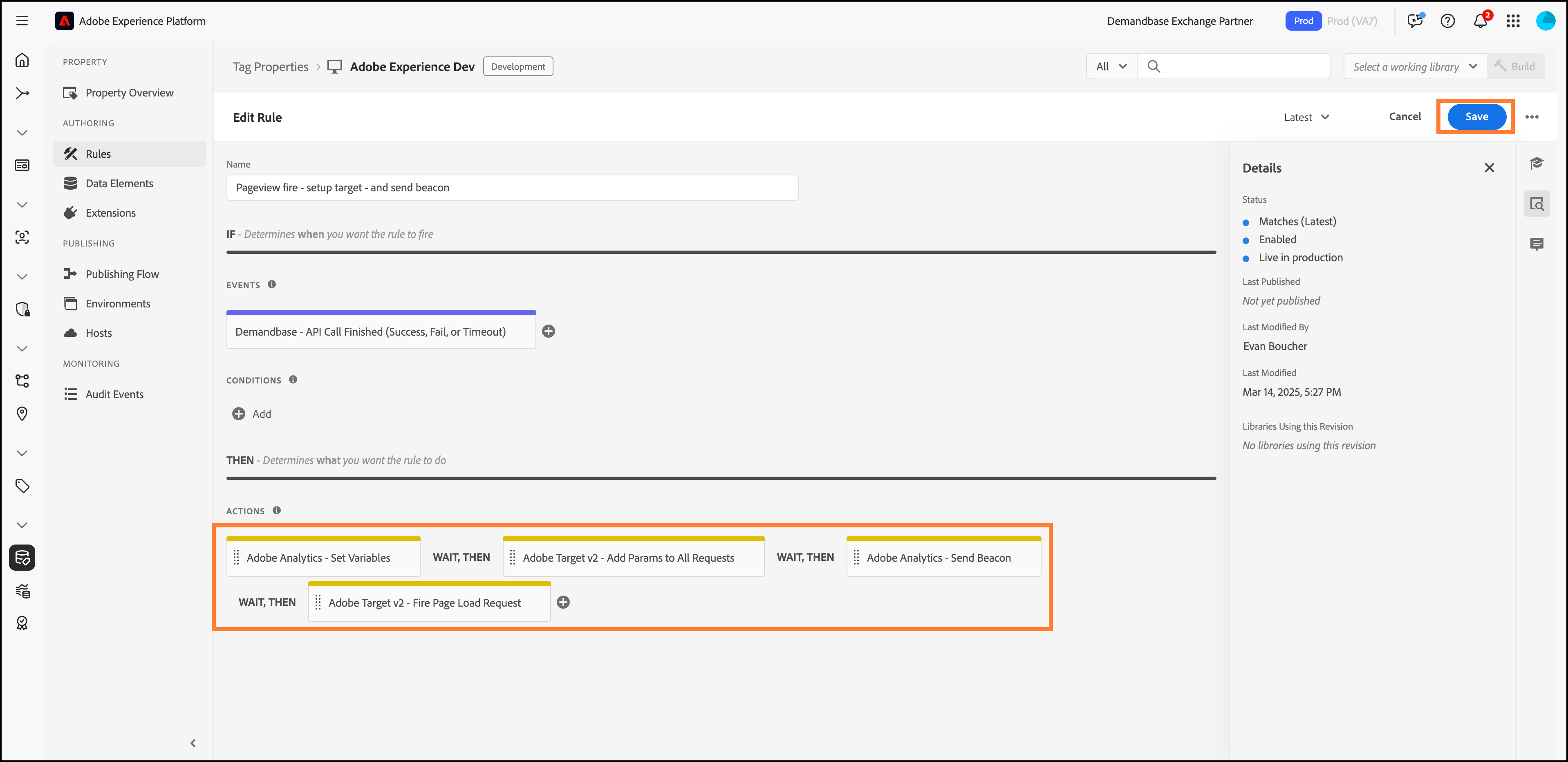This screenshot has height=762, width=1568.
Task: Click the Tag Properties breadcrumb link
Action: coord(270,67)
